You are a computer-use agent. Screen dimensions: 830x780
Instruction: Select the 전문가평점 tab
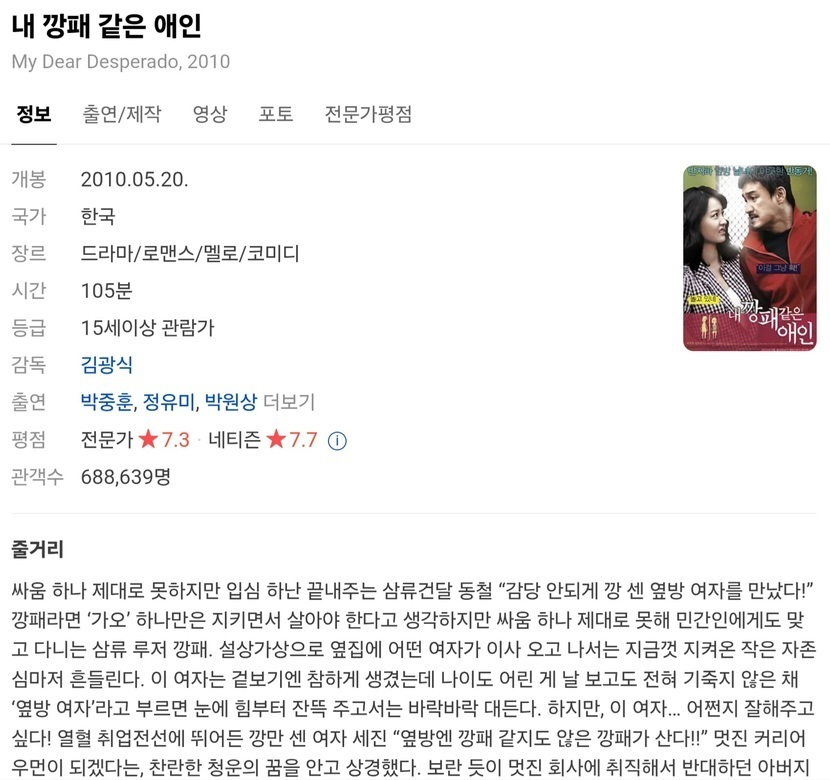(x=368, y=114)
